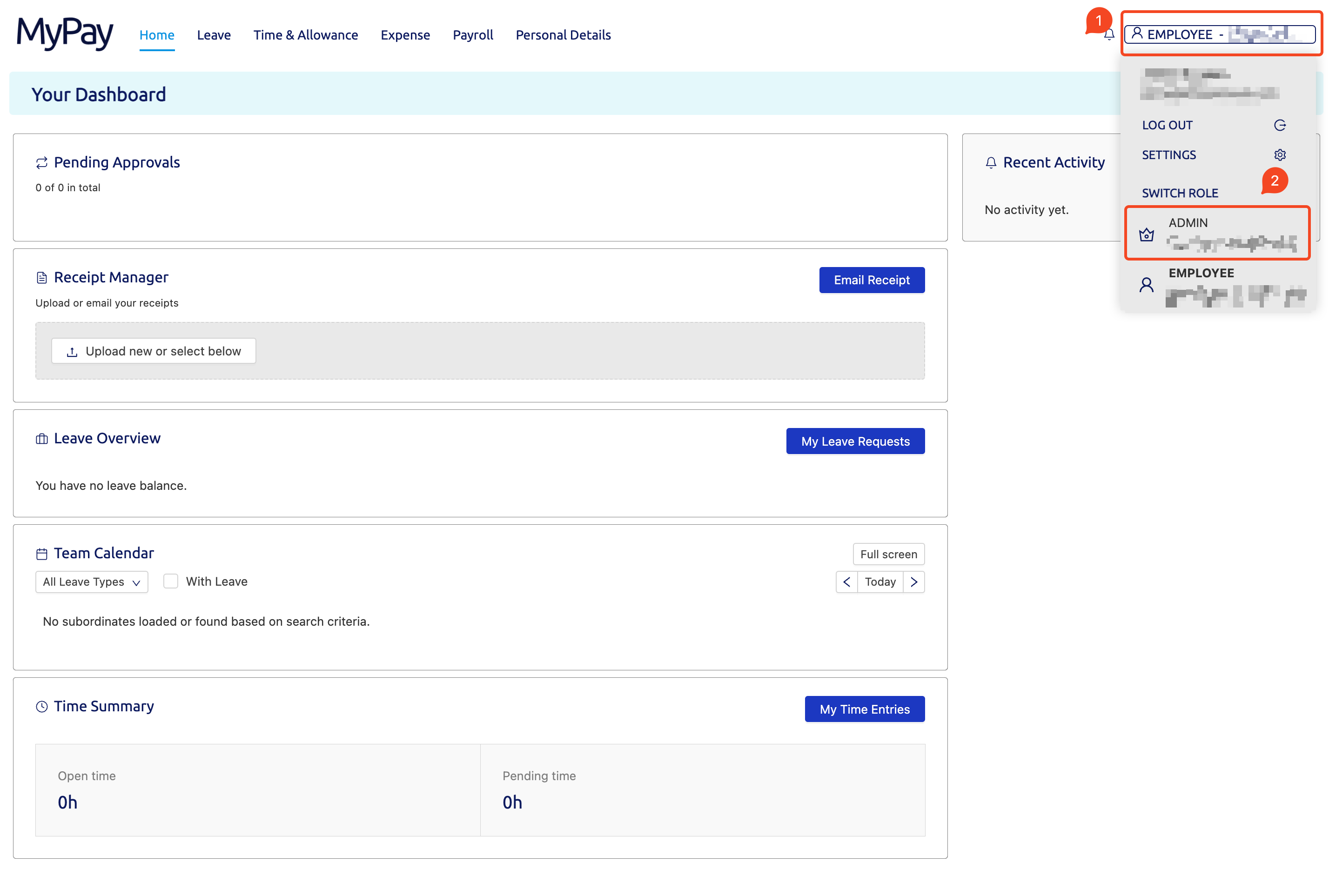Open the All Leave Types dropdown
This screenshot has height=896, width=1329.
coord(91,582)
